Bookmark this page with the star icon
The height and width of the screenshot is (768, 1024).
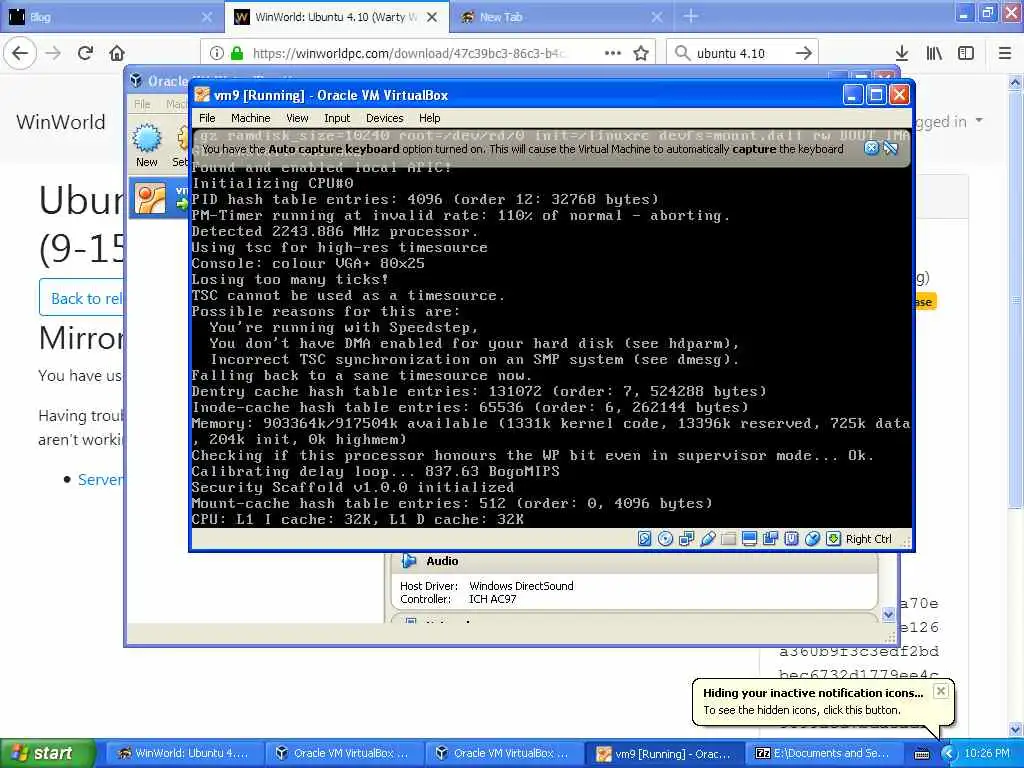pyautogui.click(x=641, y=53)
